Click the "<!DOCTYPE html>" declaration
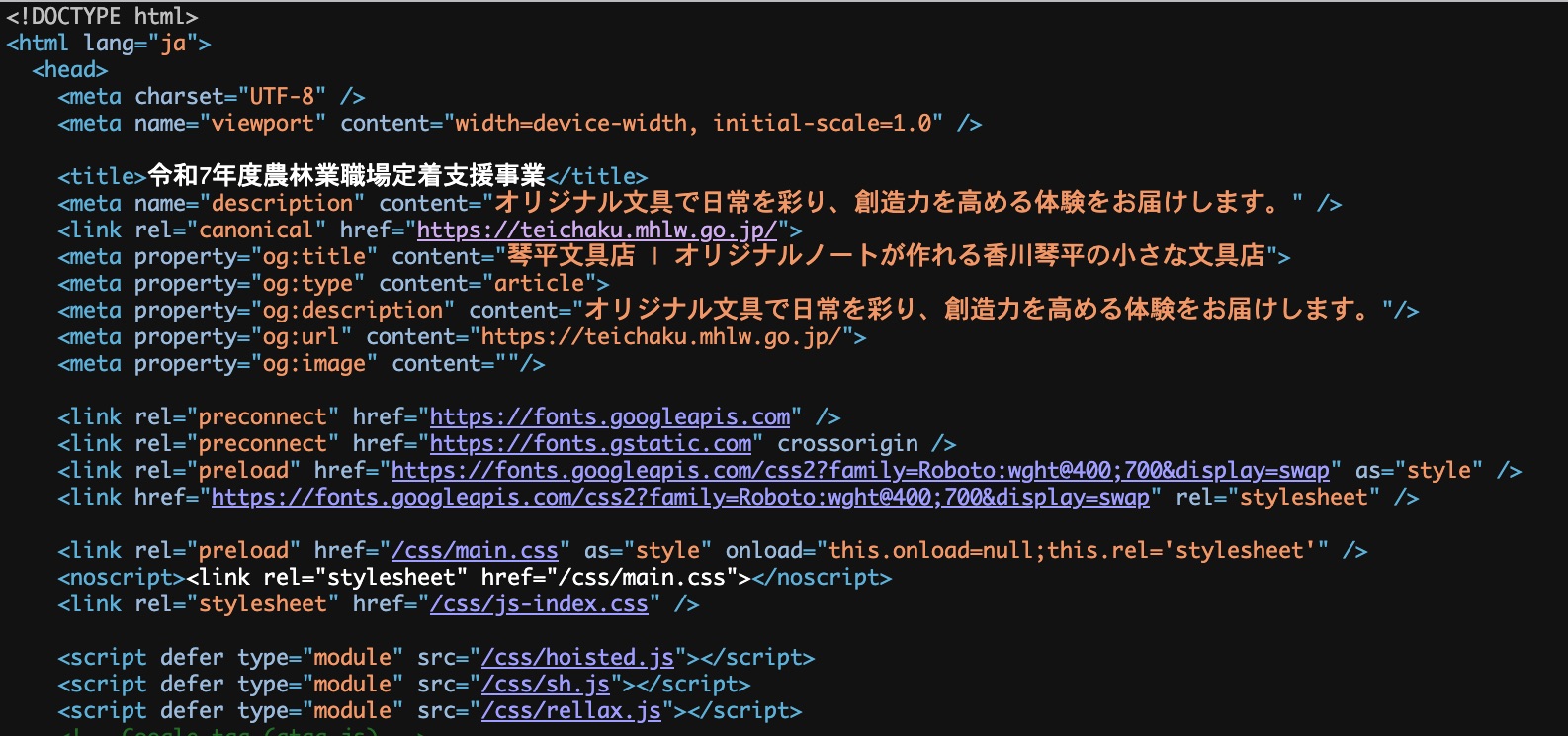1568x736 pixels. pos(102,17)
